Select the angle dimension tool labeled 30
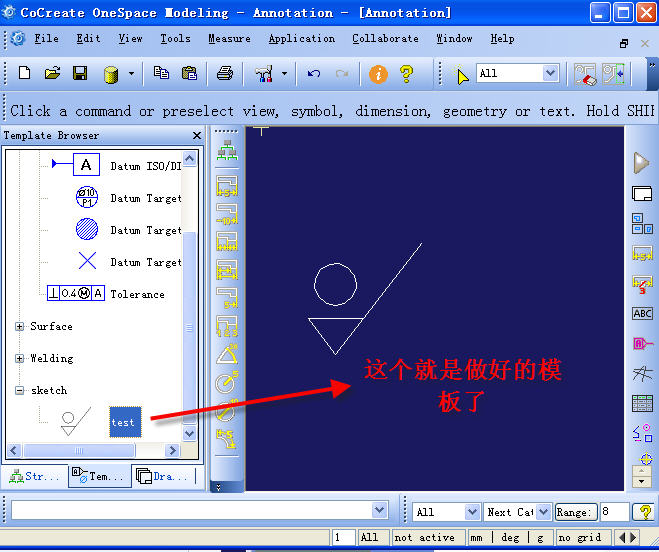 coord(227,354)
